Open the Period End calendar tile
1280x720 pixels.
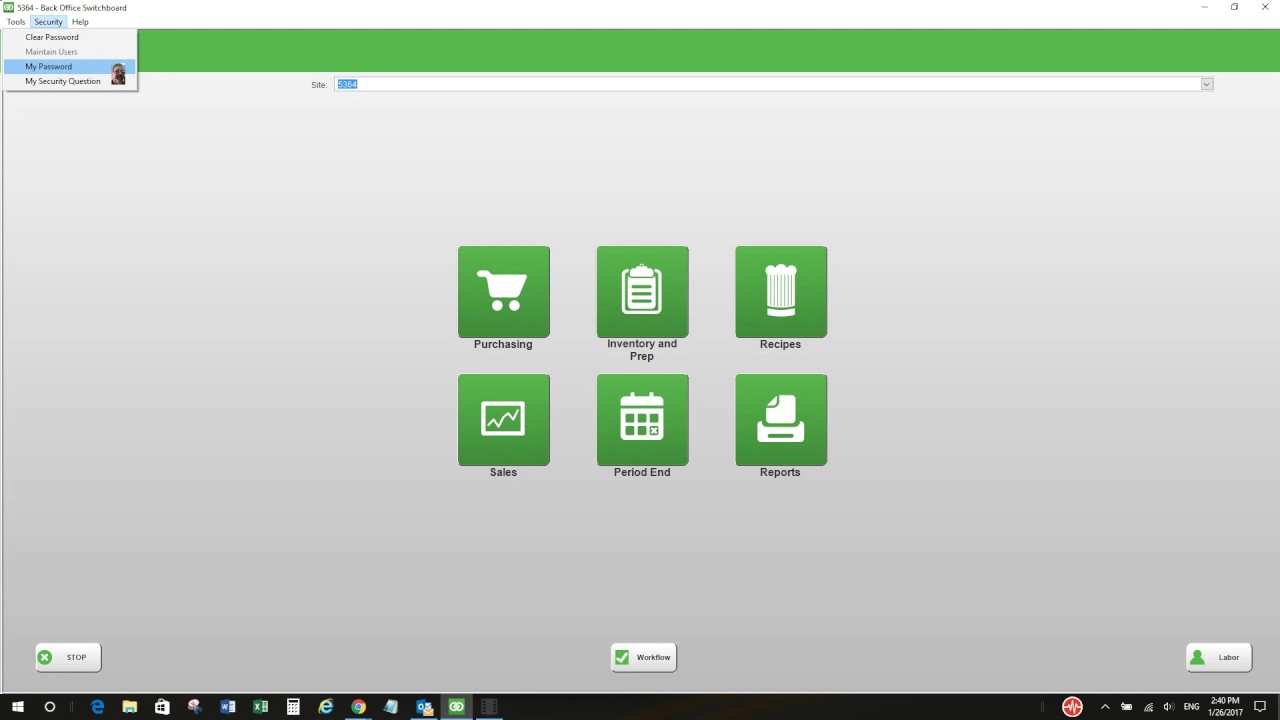[x=642, y=419]
